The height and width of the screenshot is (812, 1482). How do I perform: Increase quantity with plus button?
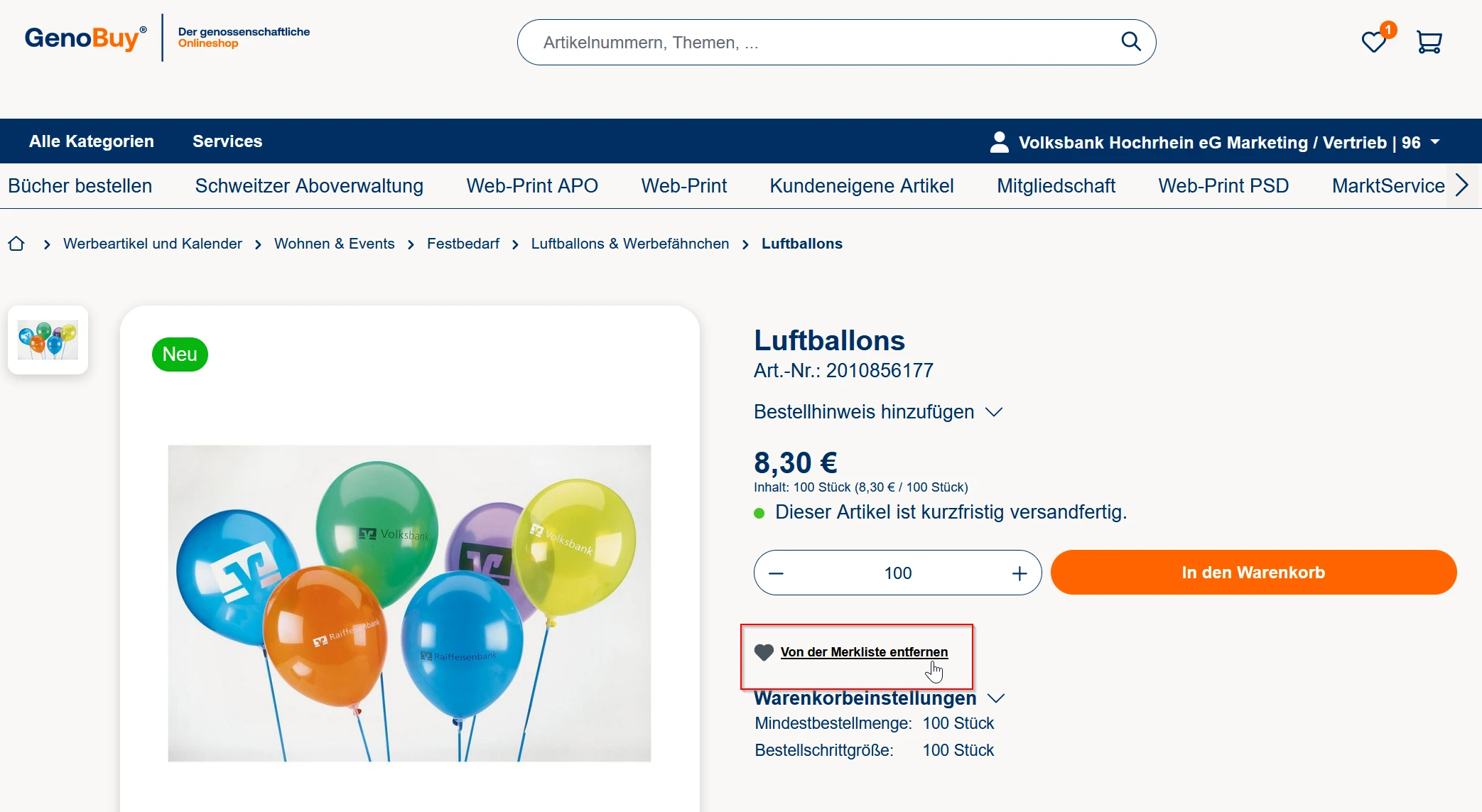click(x=1019, y=573)
